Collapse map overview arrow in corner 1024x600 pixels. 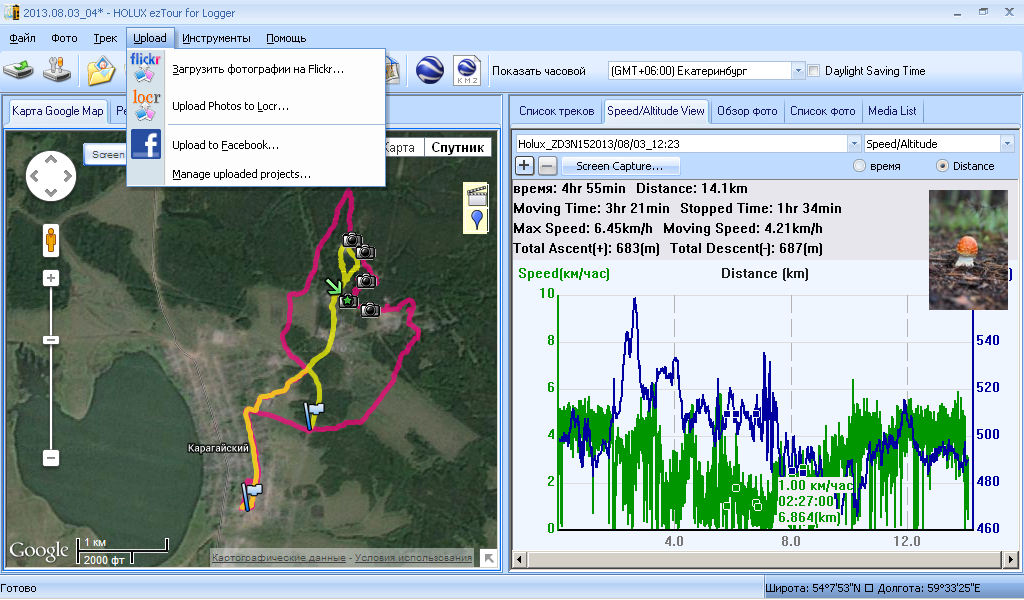(x=488, y=558)
